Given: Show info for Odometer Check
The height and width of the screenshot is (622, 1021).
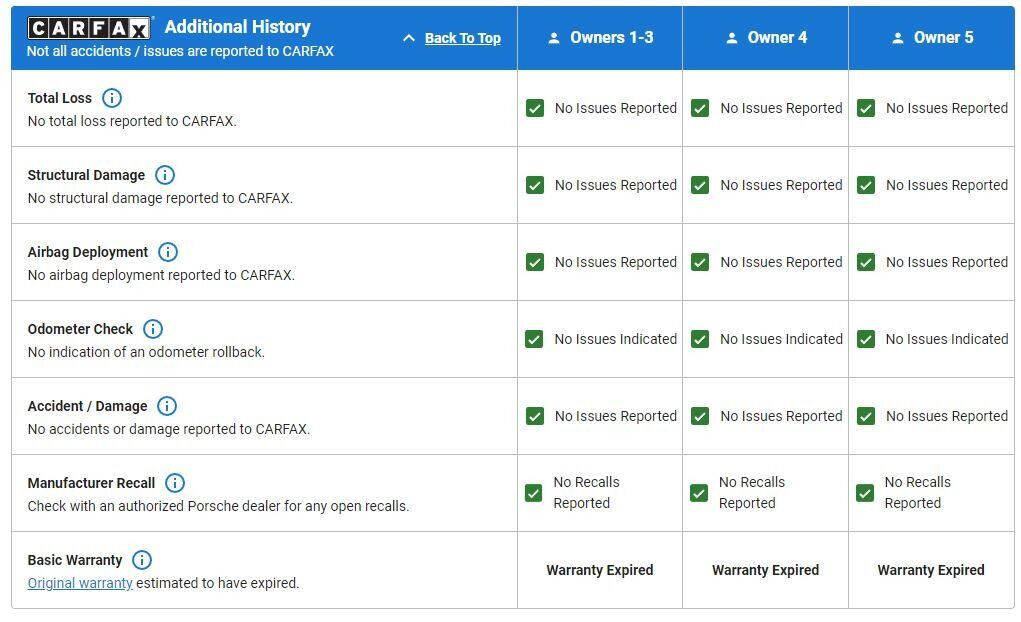Looking at the screenshot, I should click(x=153, y=329).
